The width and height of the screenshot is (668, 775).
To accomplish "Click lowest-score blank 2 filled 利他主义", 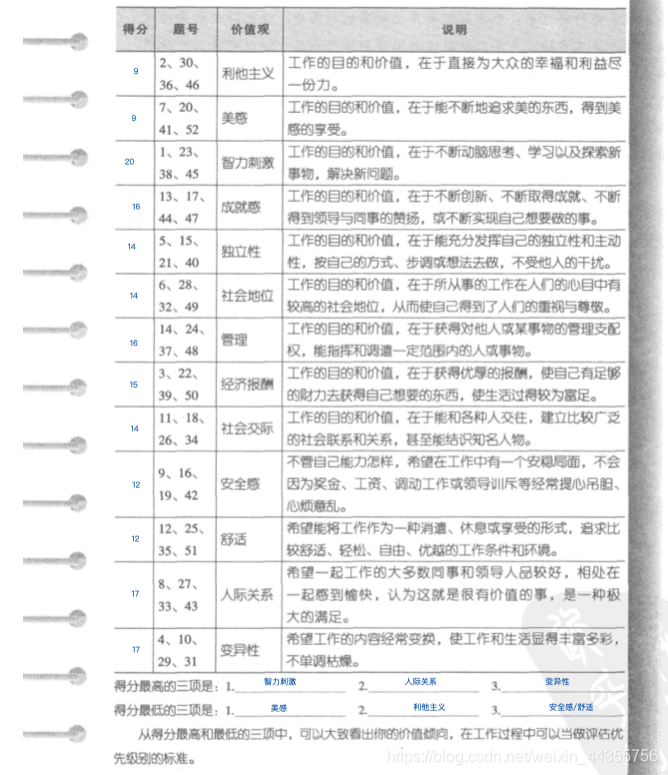I will click(x=423, y=709).
